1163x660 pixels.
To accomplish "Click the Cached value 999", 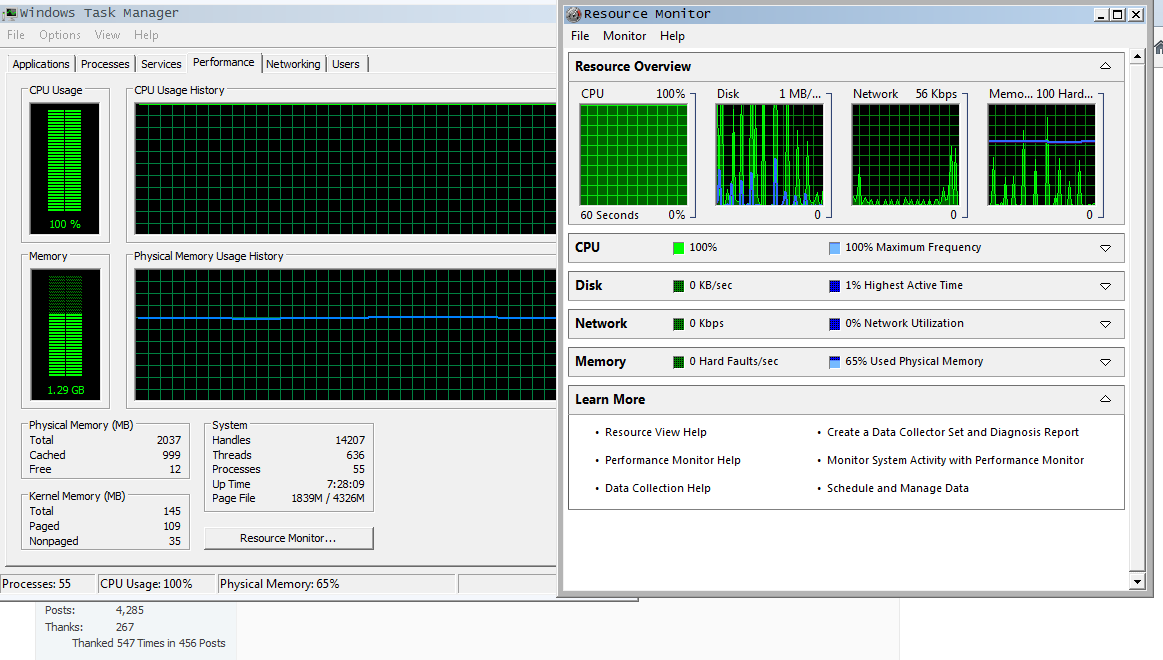I will click(x=171, y=455).
